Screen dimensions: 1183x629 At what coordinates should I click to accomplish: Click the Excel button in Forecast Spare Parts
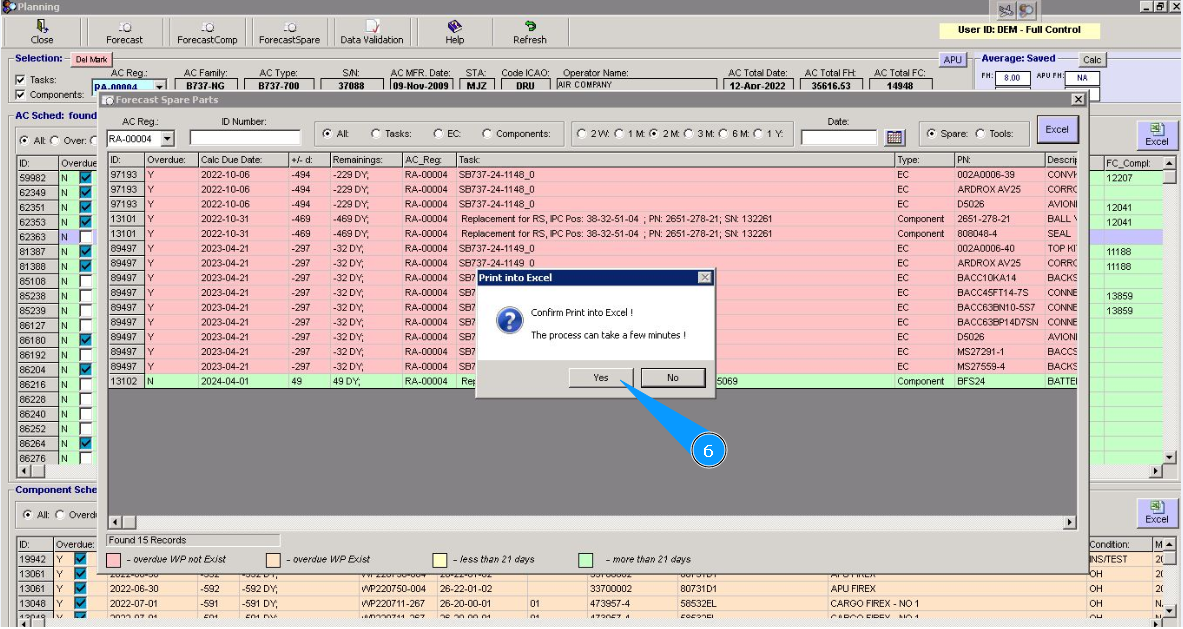pyautogui.click(x=1057, y=130)
